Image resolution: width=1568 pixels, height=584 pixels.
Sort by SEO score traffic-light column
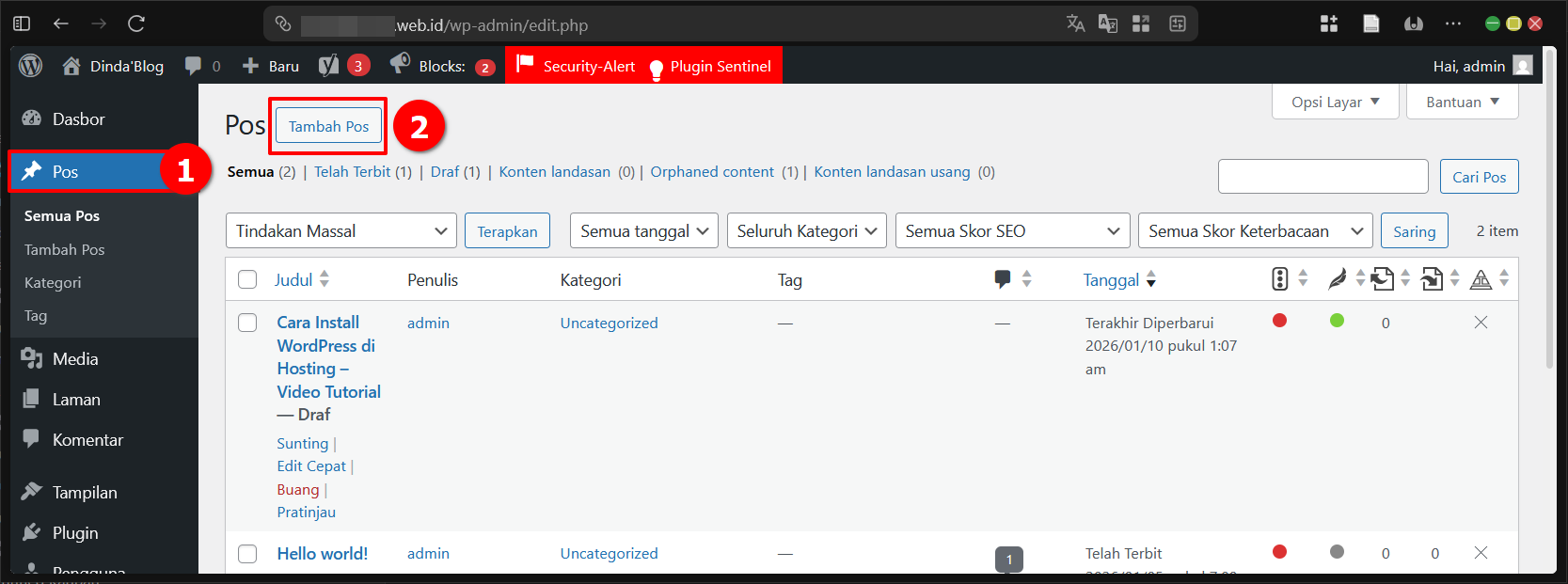click(1289, 278)
